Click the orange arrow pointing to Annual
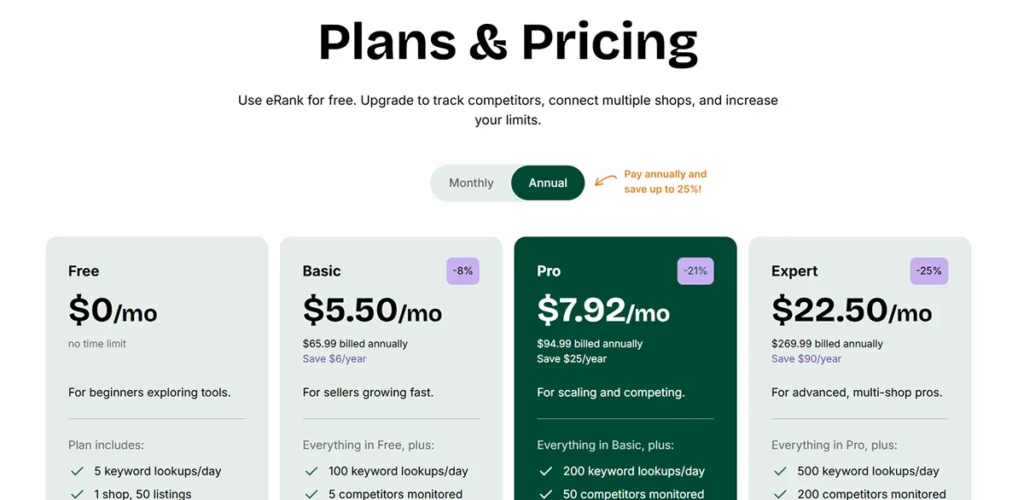Screen dimensions: 1024x500 coord(605,181)
